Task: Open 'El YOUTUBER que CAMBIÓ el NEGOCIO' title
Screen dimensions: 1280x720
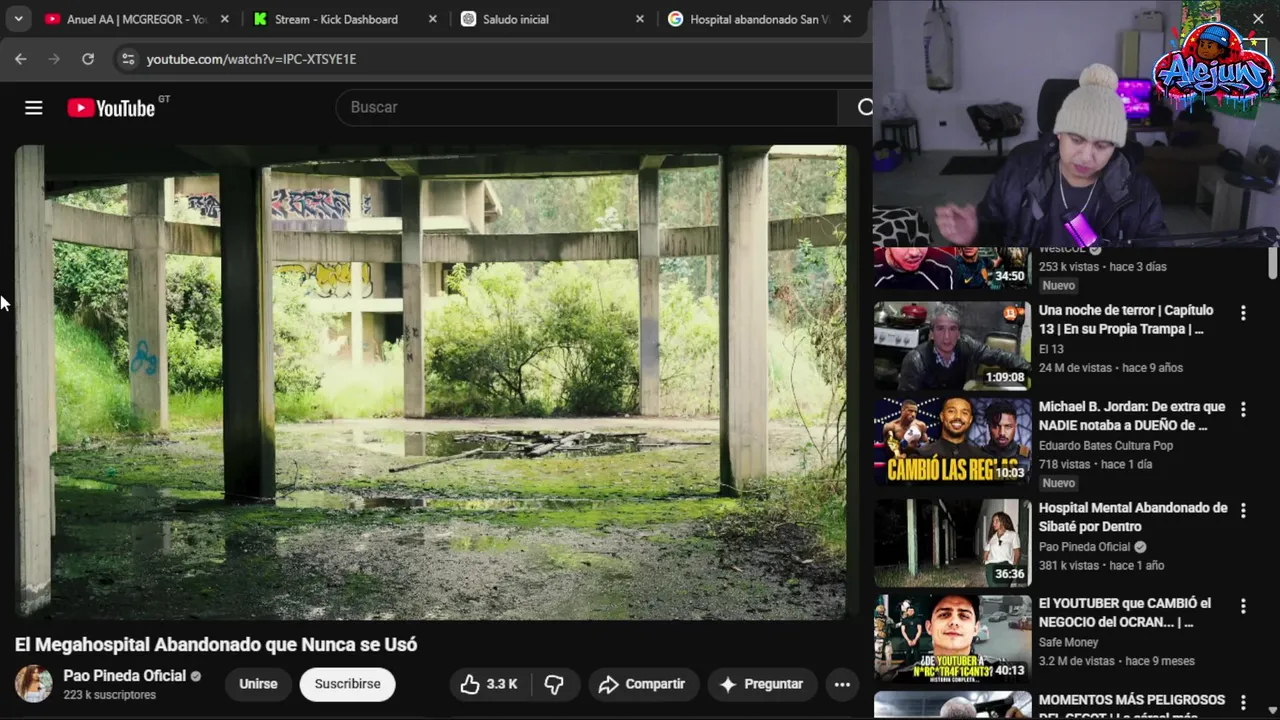Action: point(1125,612)
